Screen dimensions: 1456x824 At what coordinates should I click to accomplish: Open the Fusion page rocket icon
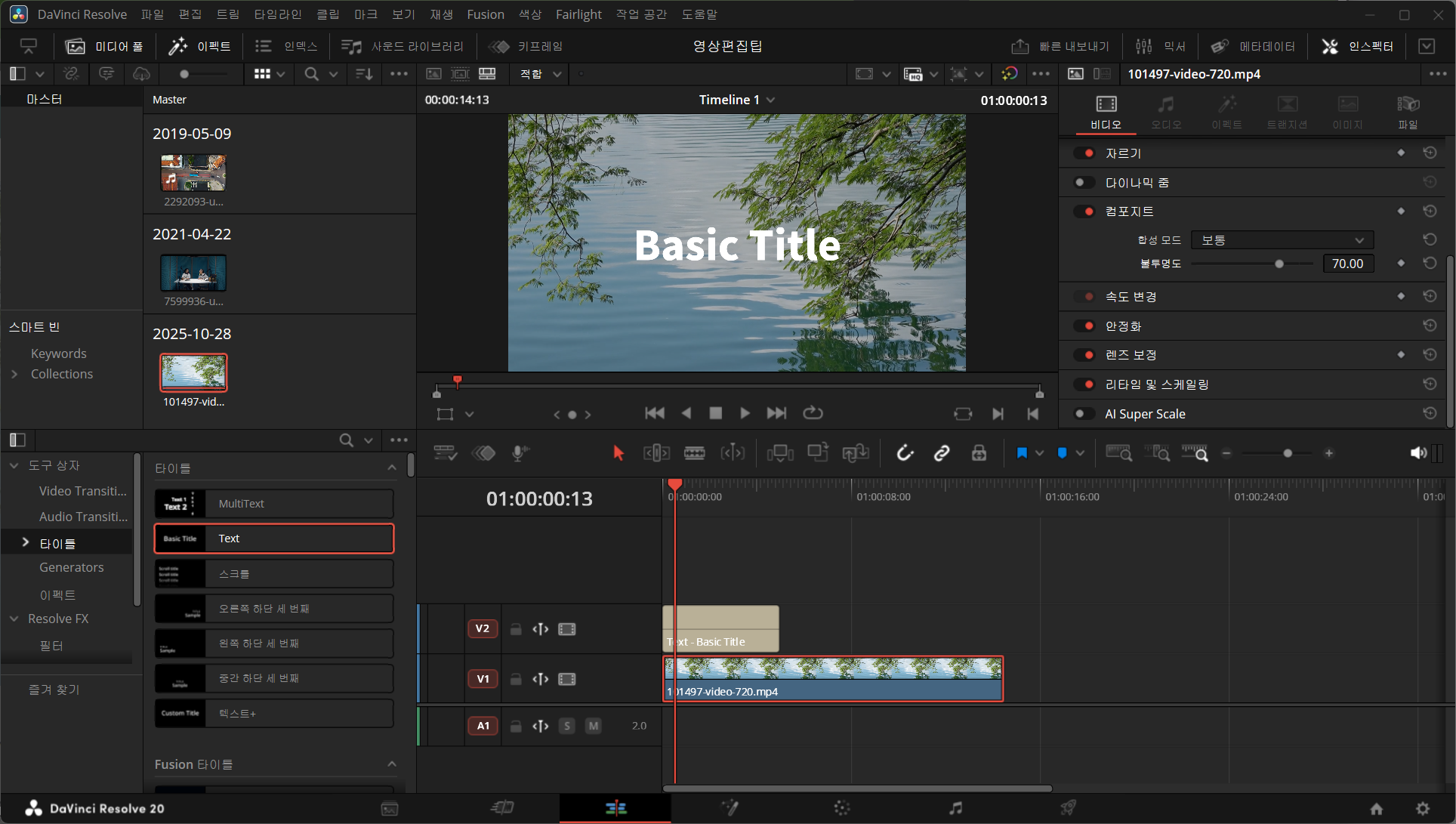[x=1068, y=808]
